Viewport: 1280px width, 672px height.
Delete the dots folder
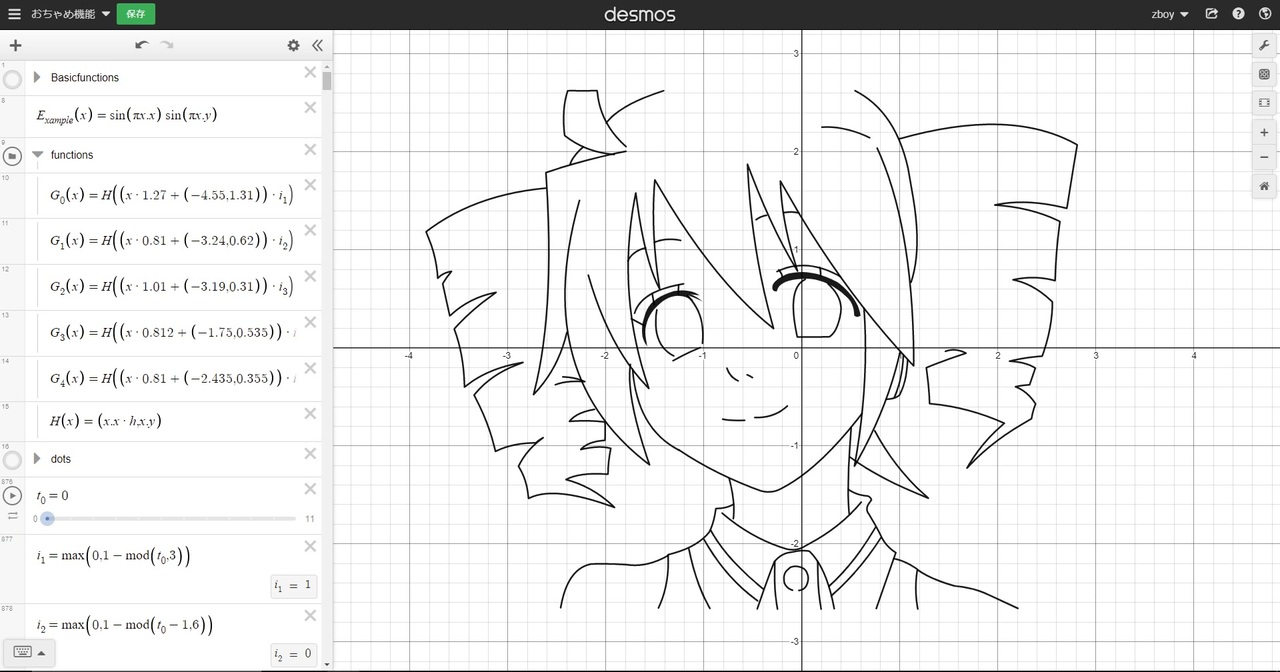click(x=310, y=454)
